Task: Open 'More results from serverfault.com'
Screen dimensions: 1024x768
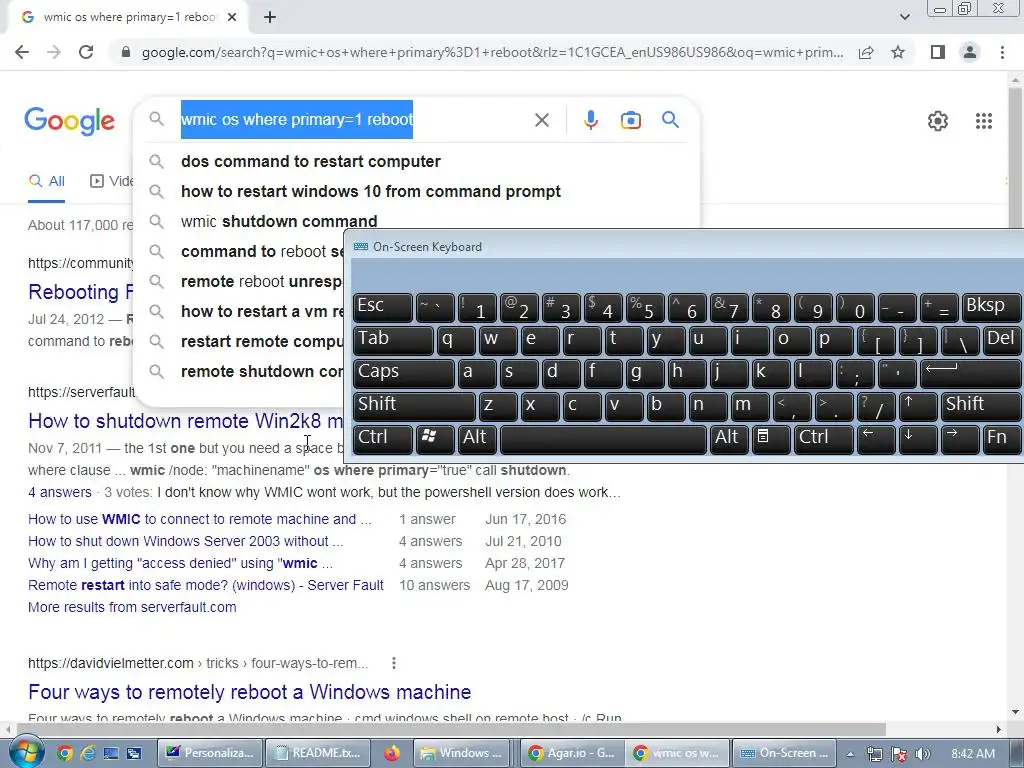Action: click(x=132, y=607)
